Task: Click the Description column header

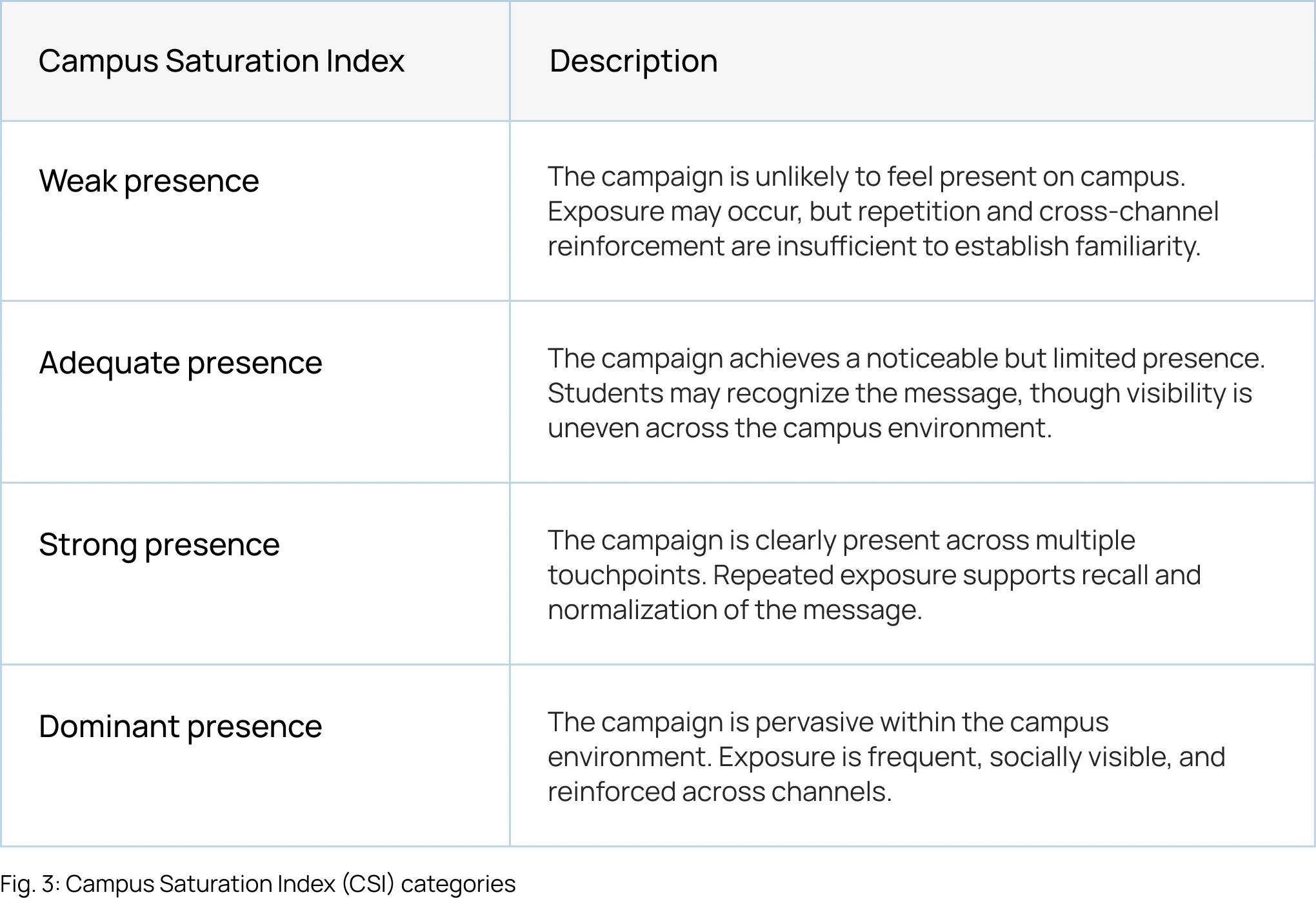Action: point(633,61)
